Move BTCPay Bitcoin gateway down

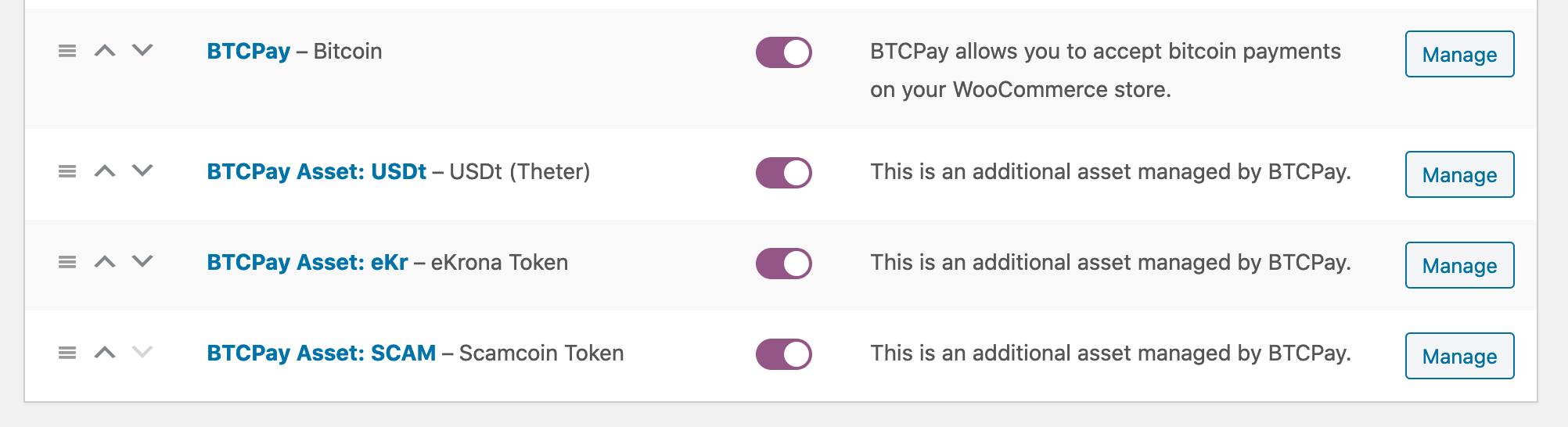click(142, 51)
